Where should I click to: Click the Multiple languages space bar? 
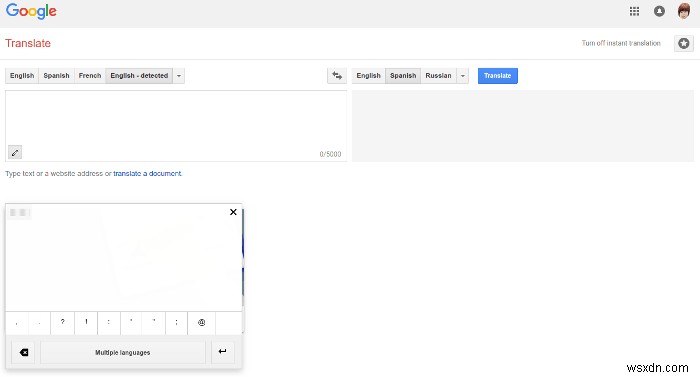coord(123,353)
